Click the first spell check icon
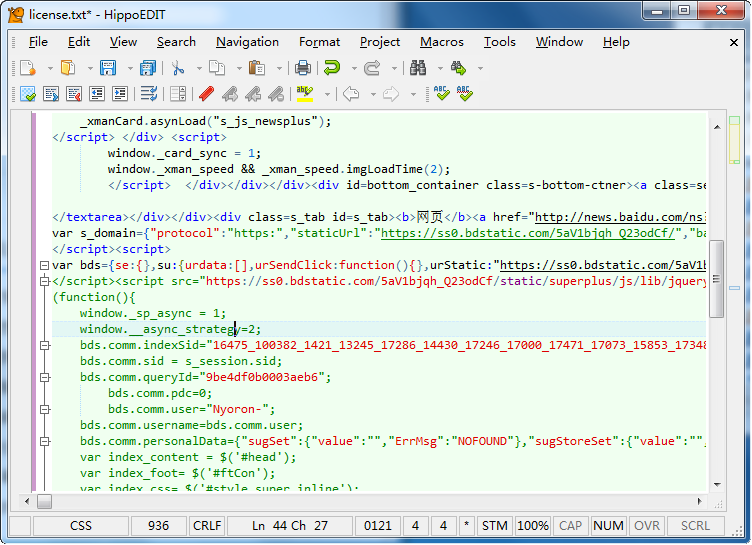 (x=441, y=94)
